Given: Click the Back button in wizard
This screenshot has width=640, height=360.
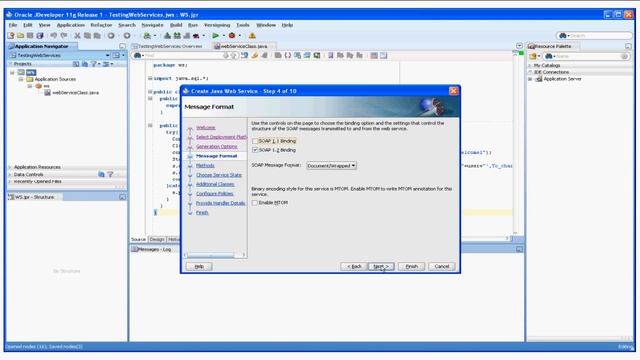Looking at the screenshot, I should [354, 267].
